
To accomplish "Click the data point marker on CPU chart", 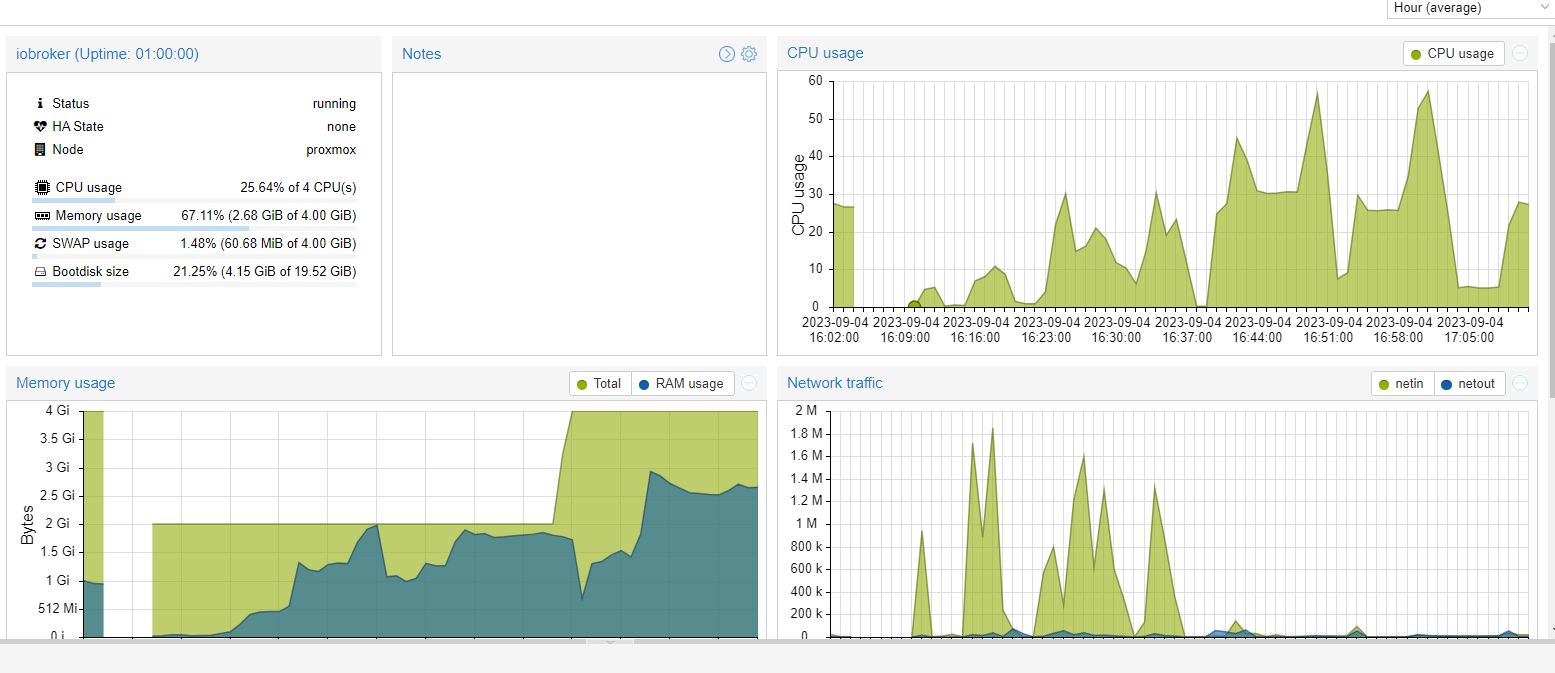I will pos(914,307).
